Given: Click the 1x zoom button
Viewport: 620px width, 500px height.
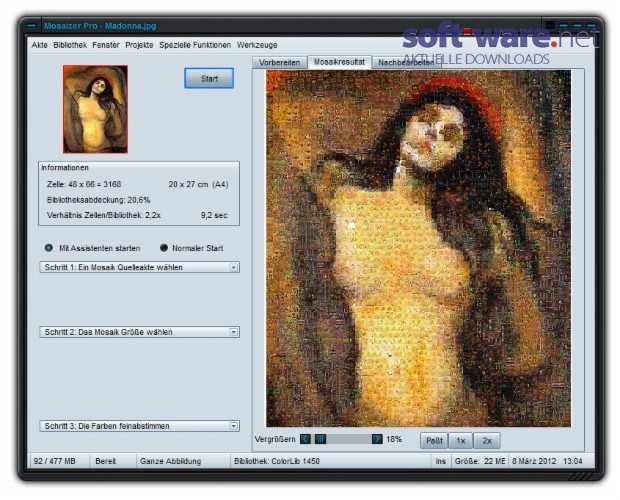Looking at the screenshot, I should tap(461, 441).
